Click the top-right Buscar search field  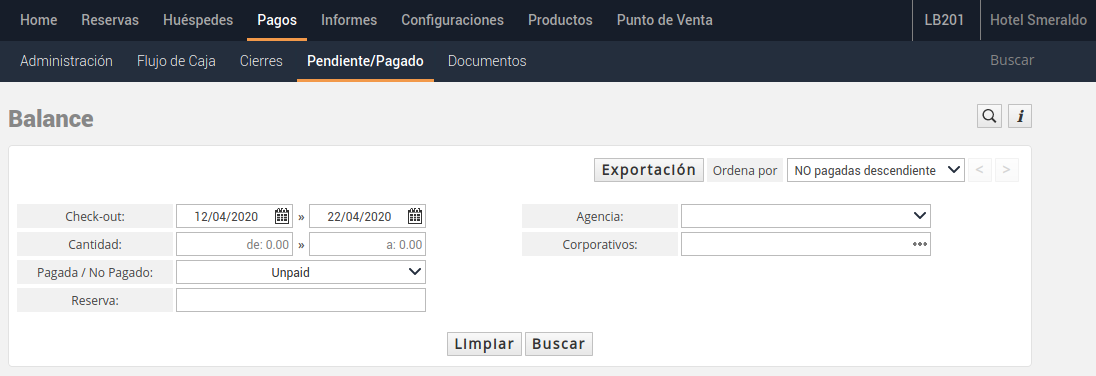[1011, 61]
